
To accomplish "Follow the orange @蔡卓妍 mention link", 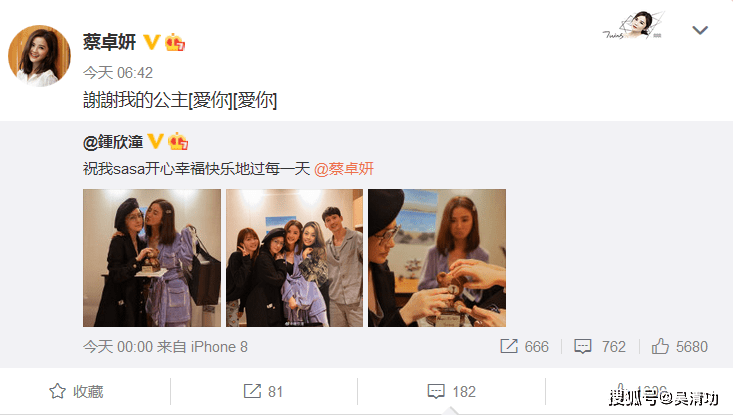I will (x=344, y=169).
